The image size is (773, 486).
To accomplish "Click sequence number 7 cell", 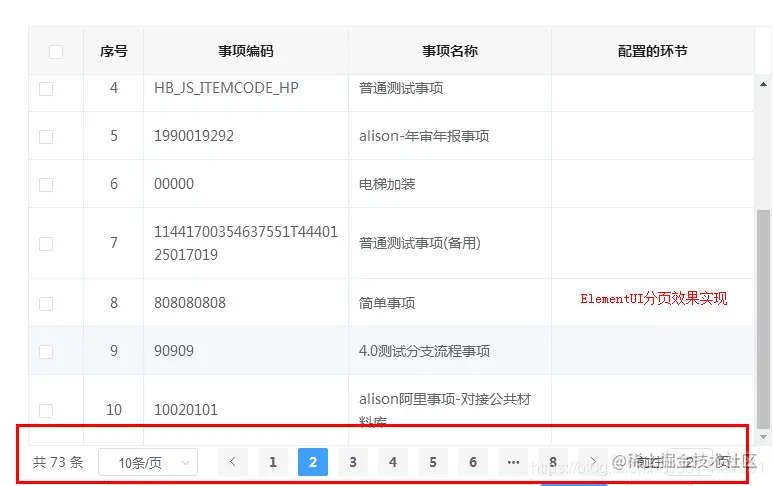I will [x=114, y=243].
